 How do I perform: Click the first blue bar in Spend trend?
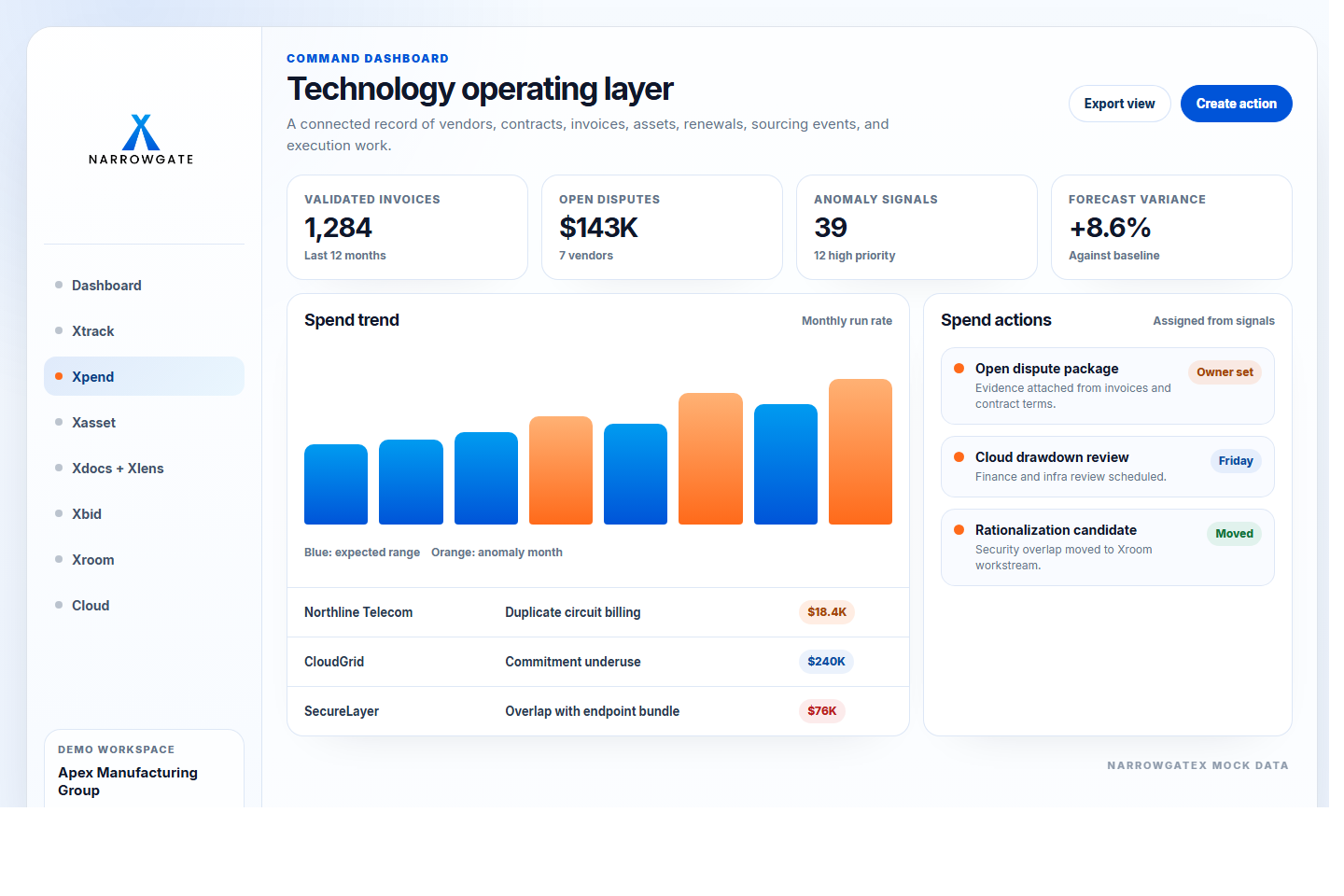pyautogui.click(x=336, y=484)
